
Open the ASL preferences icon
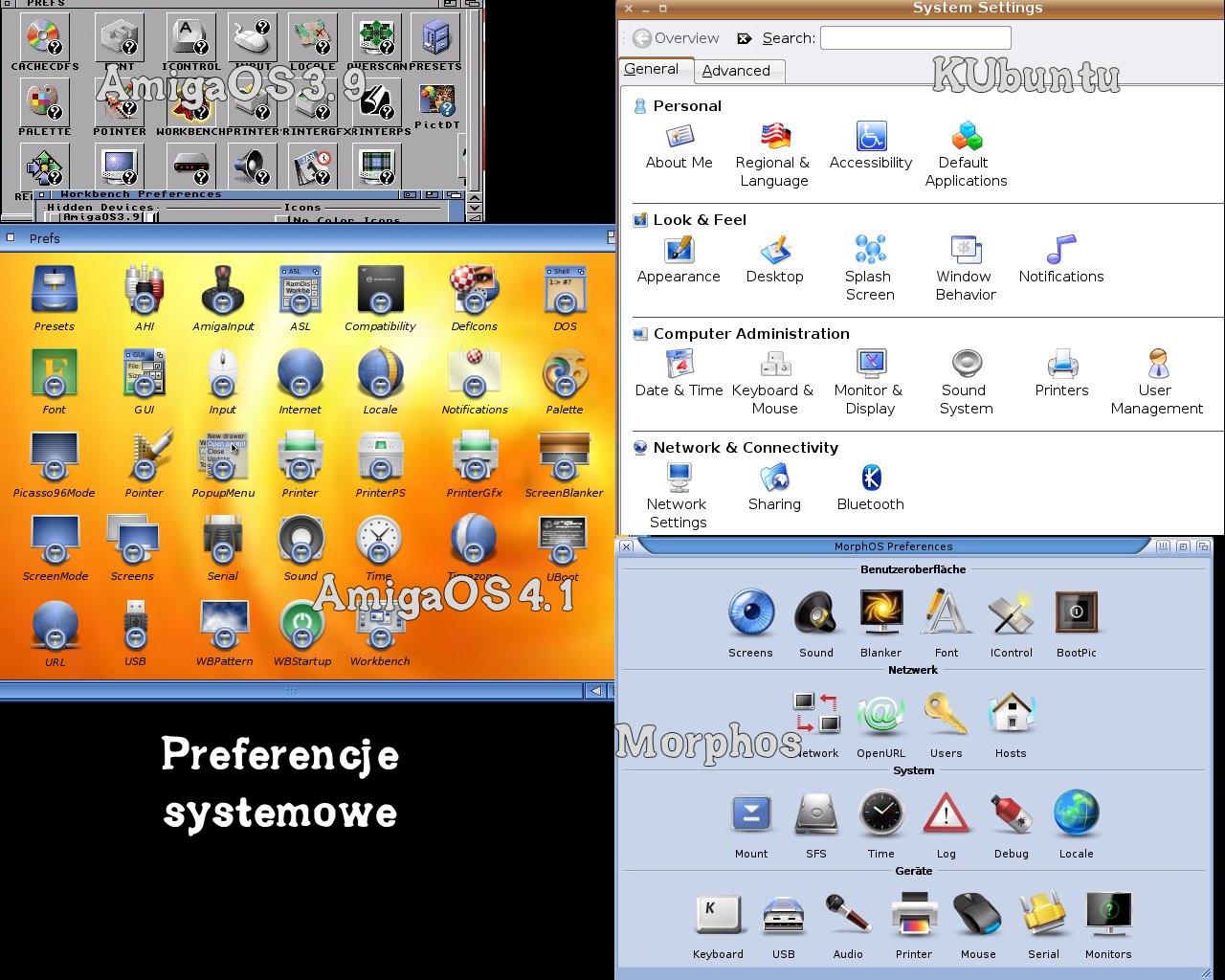(x=301, y=290)
